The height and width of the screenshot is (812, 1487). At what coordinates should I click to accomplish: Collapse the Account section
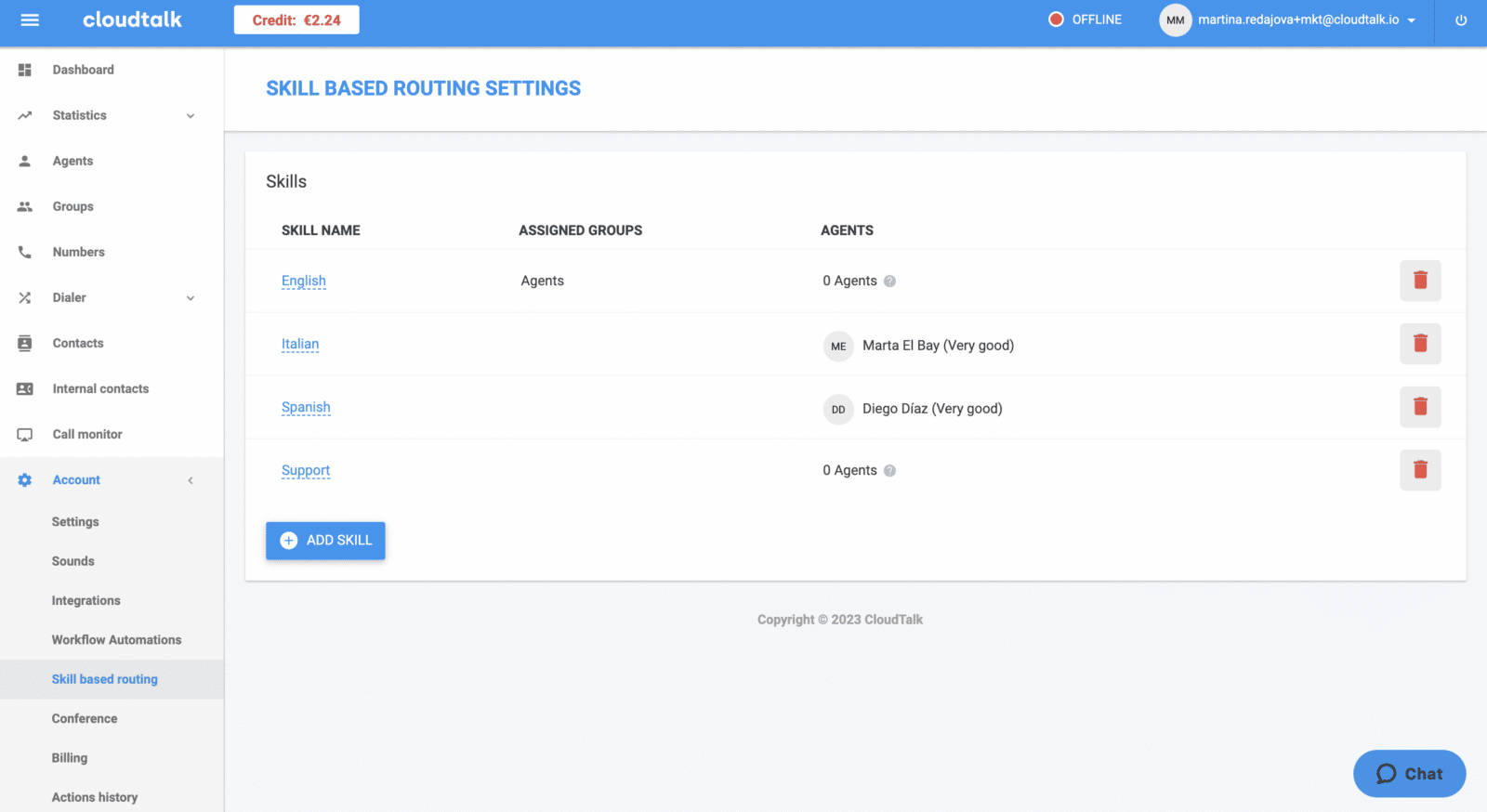pos(190,480)
